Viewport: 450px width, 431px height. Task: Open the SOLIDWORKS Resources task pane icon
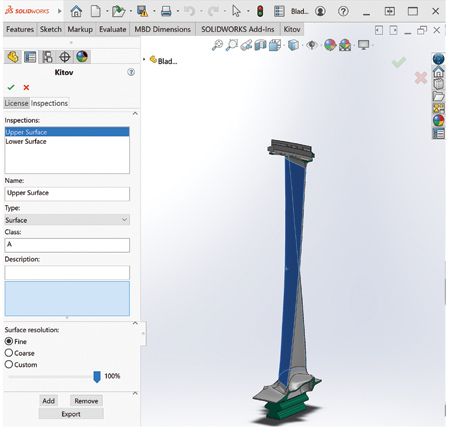pyautogui.click(x=438, y=72)
